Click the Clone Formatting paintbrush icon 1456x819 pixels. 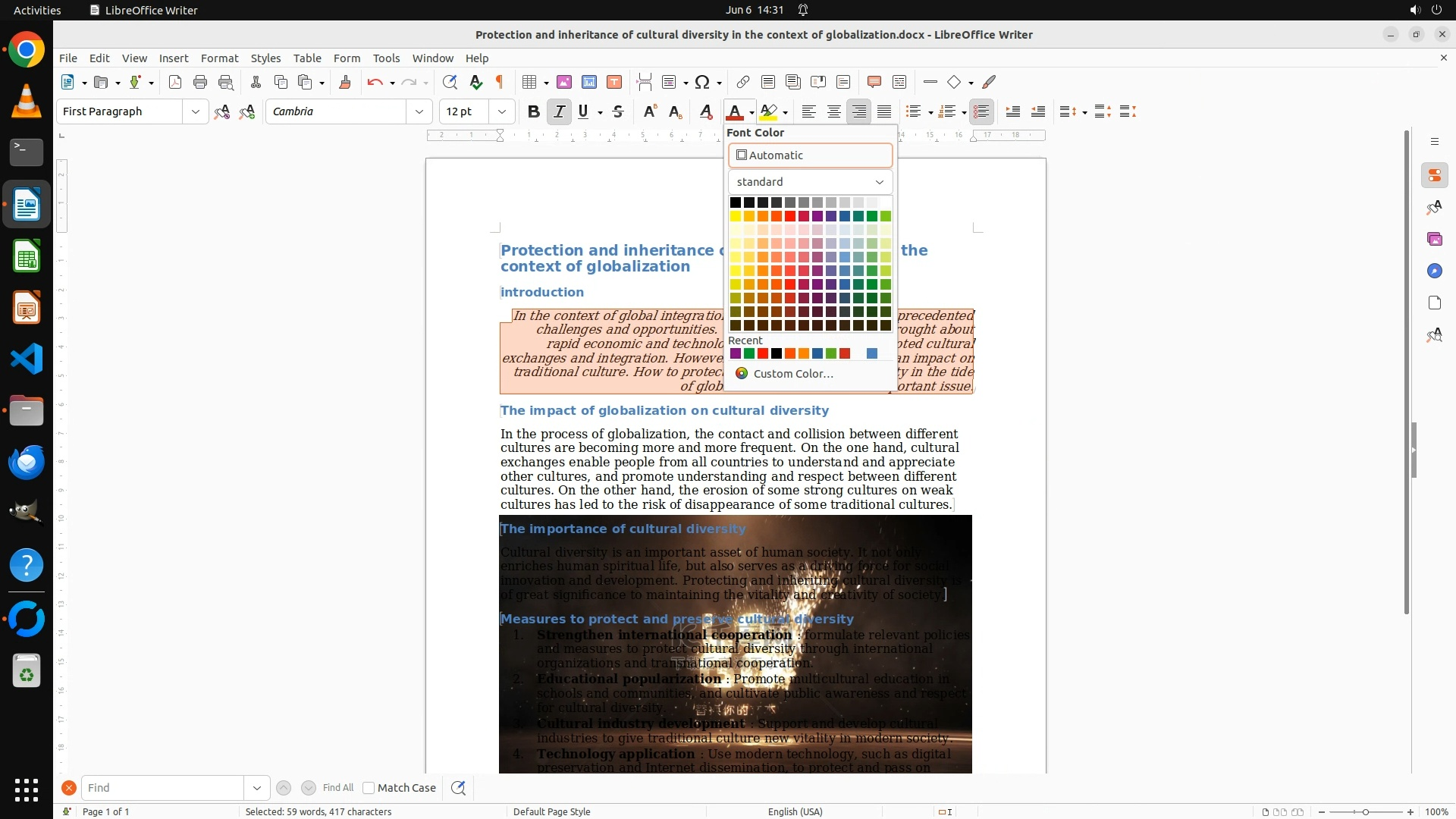(x=345, y=82)
